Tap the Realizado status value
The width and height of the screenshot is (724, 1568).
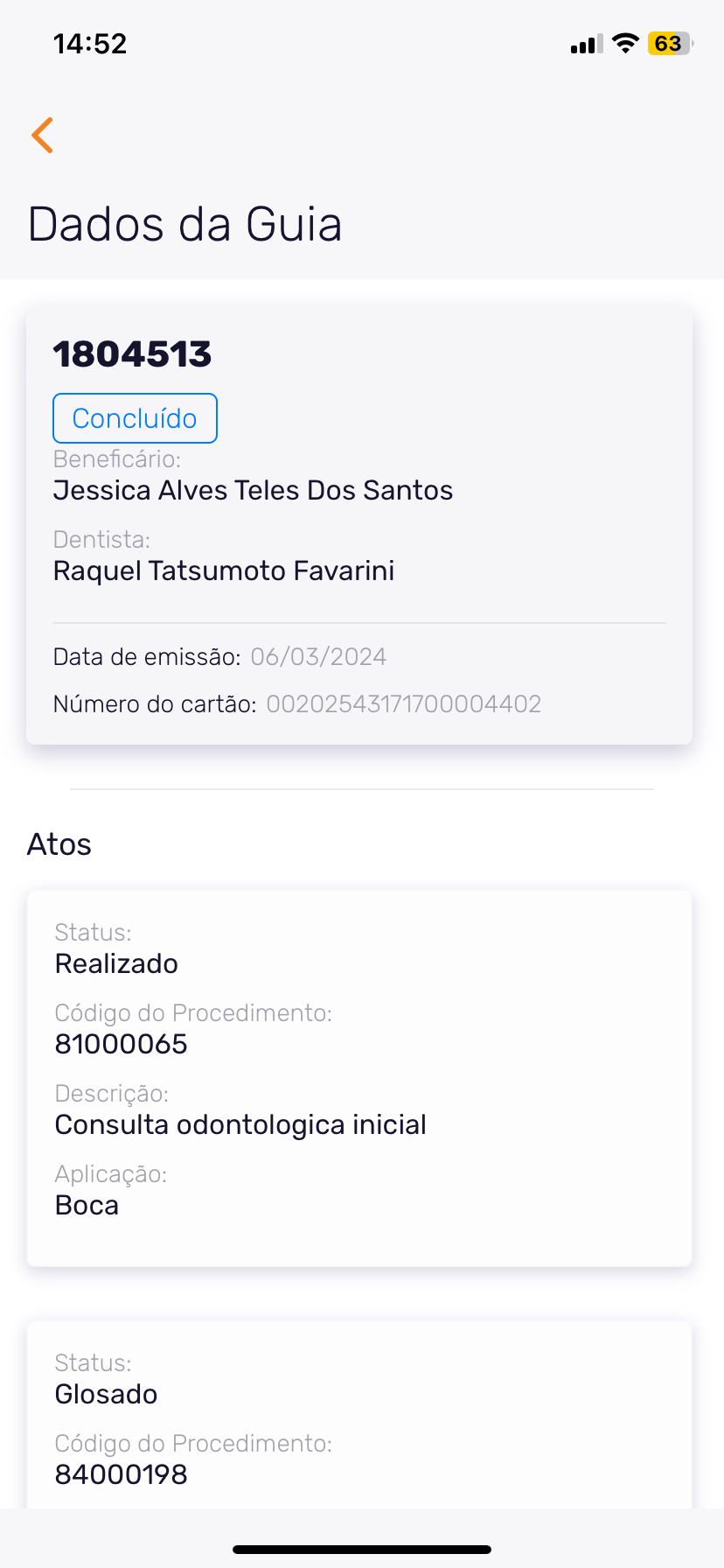pyautogui.click(x=116, y=963)
